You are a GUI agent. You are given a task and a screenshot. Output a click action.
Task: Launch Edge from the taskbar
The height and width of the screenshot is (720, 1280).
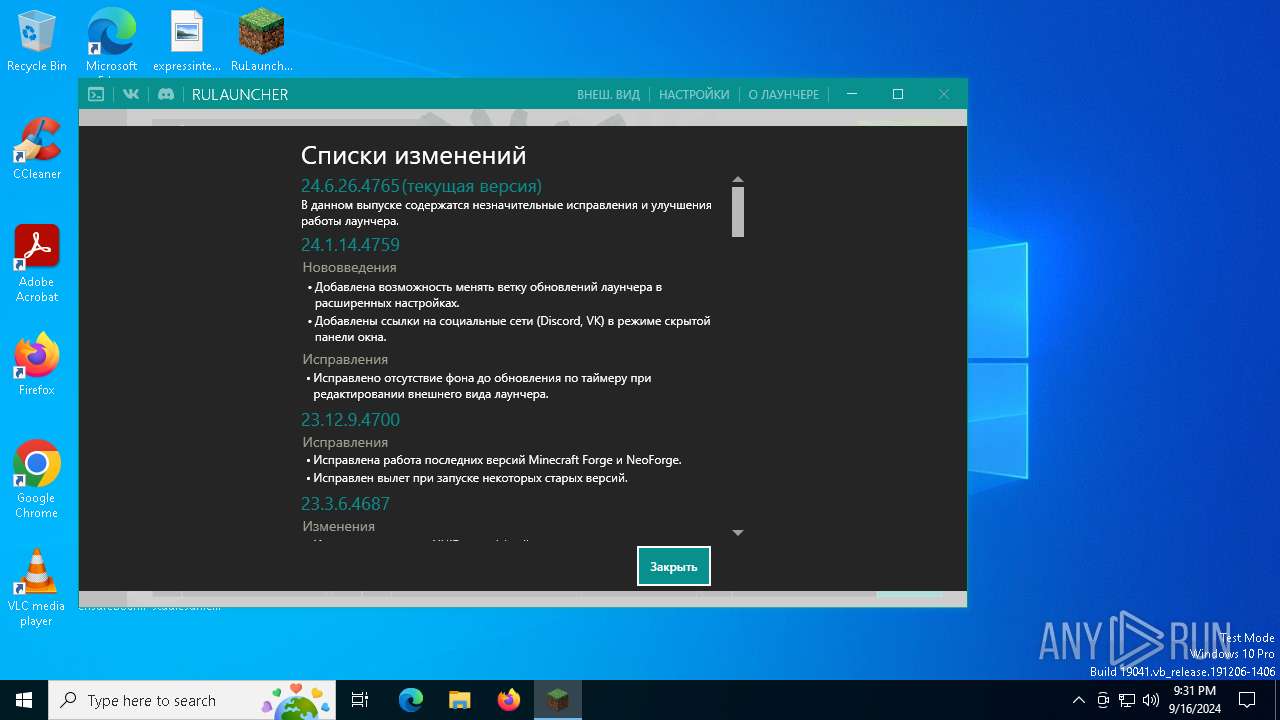(x=411, y=700)
